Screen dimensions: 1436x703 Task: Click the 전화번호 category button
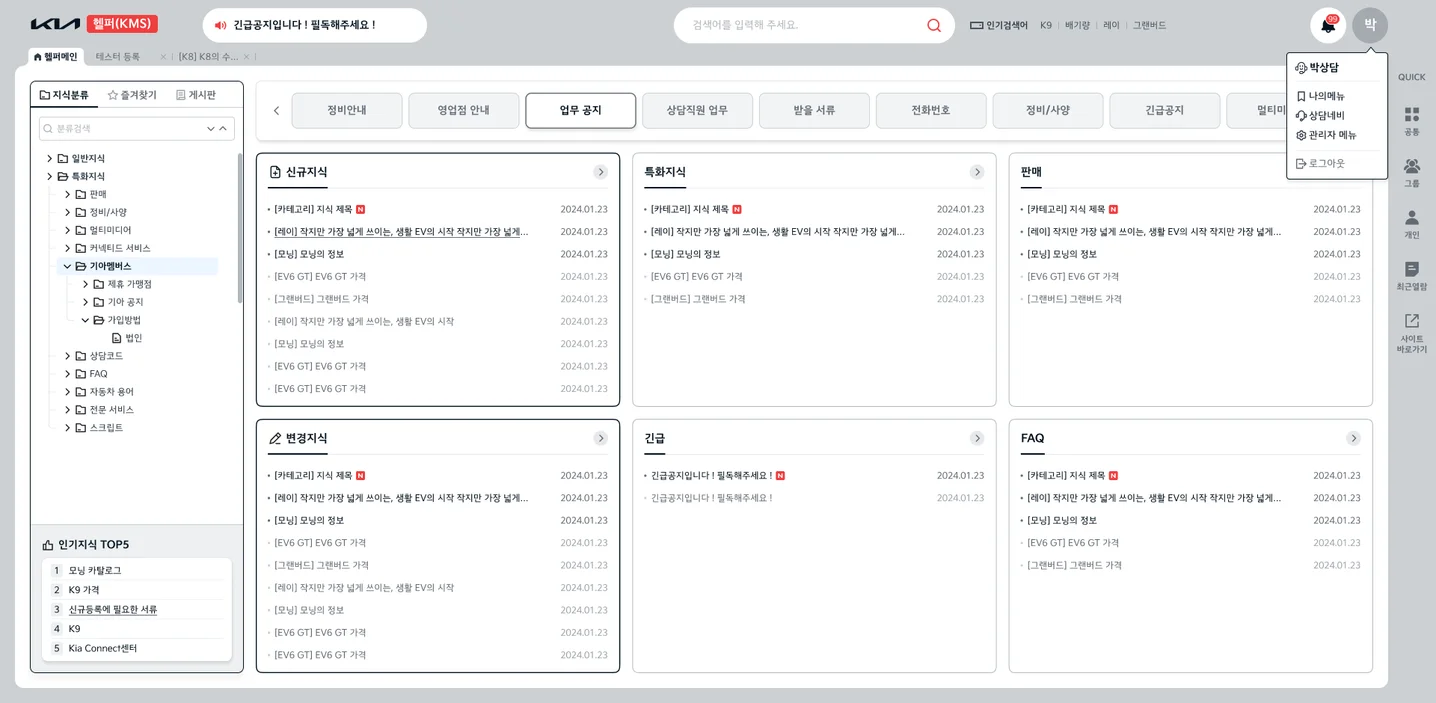click(931, 110)
